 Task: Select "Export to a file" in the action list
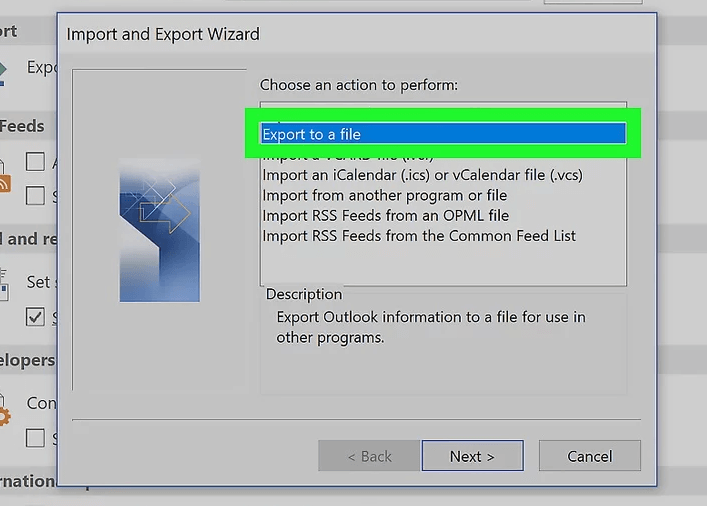[x=442, y=134]
